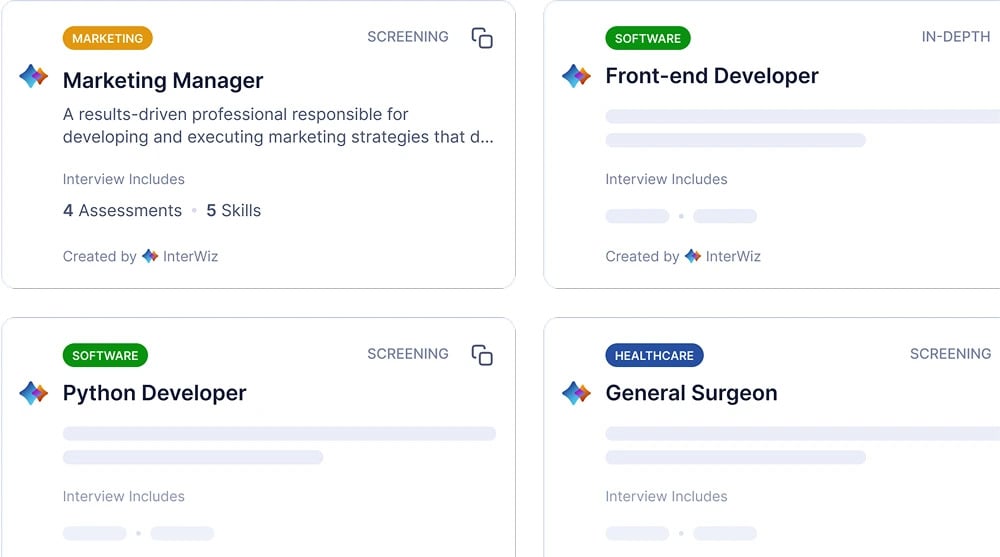This screenshot has width=1000, height=557.
Task: Click InterWiz logo beside Marketing Manager title
Action: coord(34,76)
